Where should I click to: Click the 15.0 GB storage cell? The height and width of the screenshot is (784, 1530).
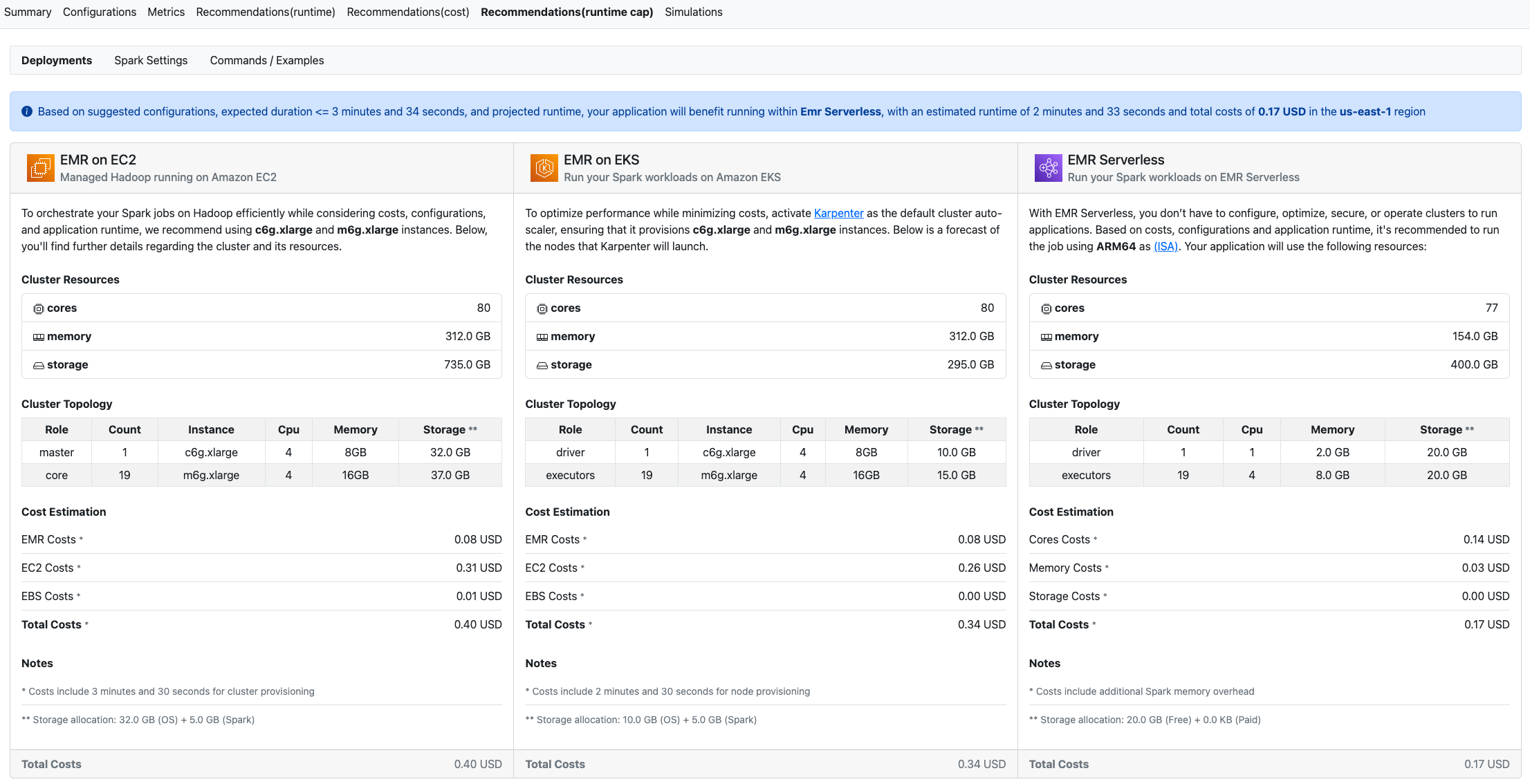pos(957,475)
